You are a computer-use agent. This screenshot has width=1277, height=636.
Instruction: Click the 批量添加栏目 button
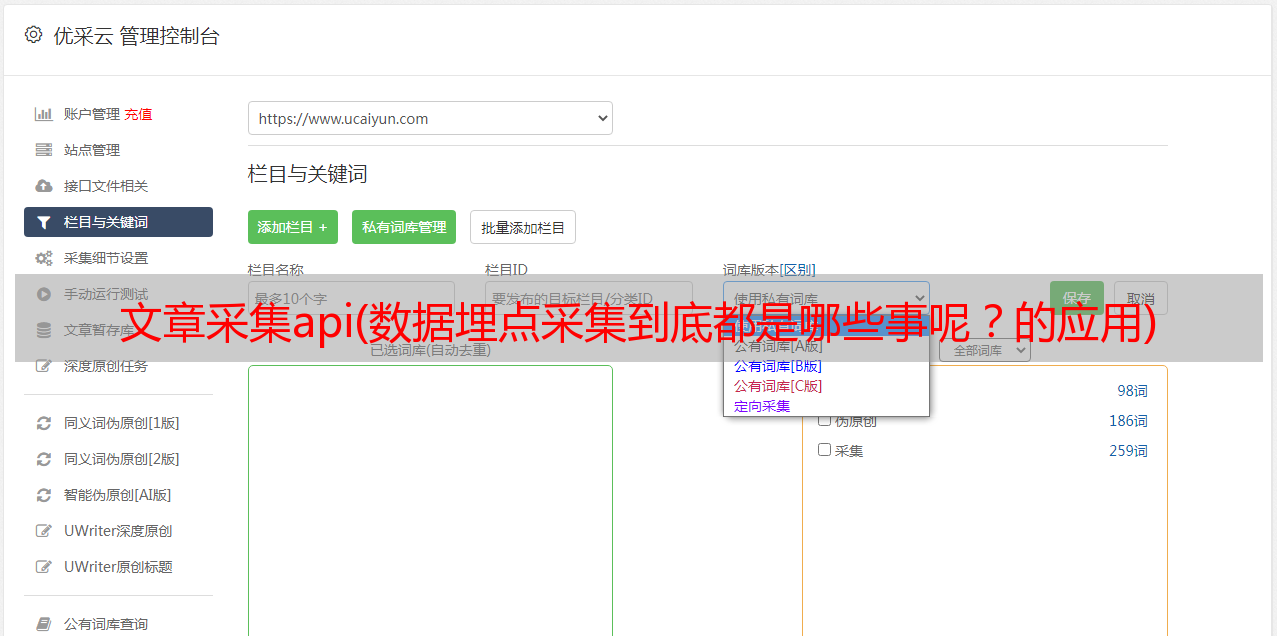tap(523, 227)
